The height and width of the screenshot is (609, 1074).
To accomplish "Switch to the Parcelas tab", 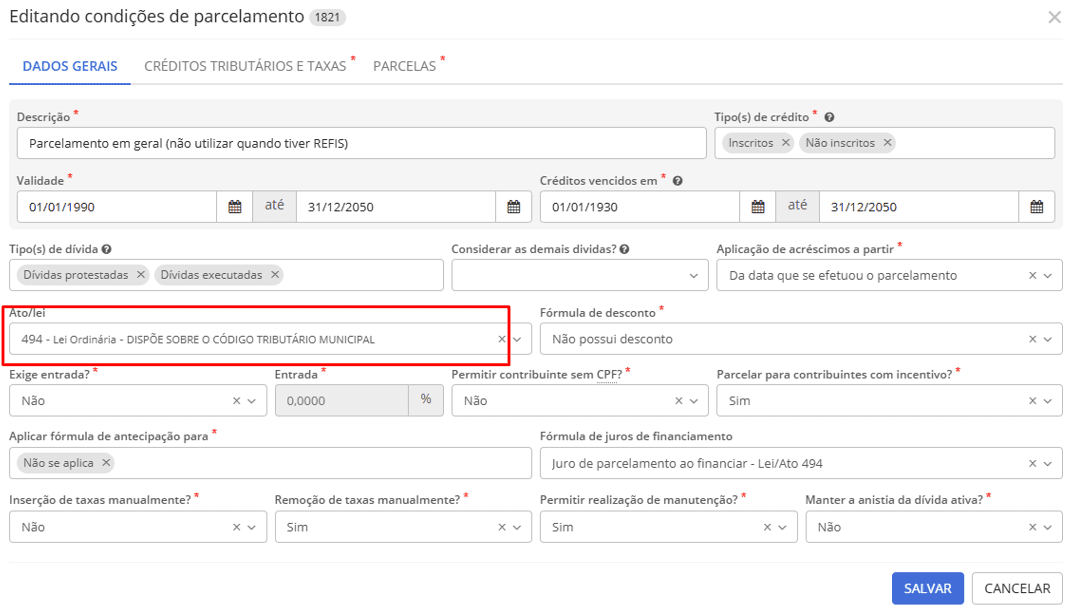I will (x=405, y=66).
